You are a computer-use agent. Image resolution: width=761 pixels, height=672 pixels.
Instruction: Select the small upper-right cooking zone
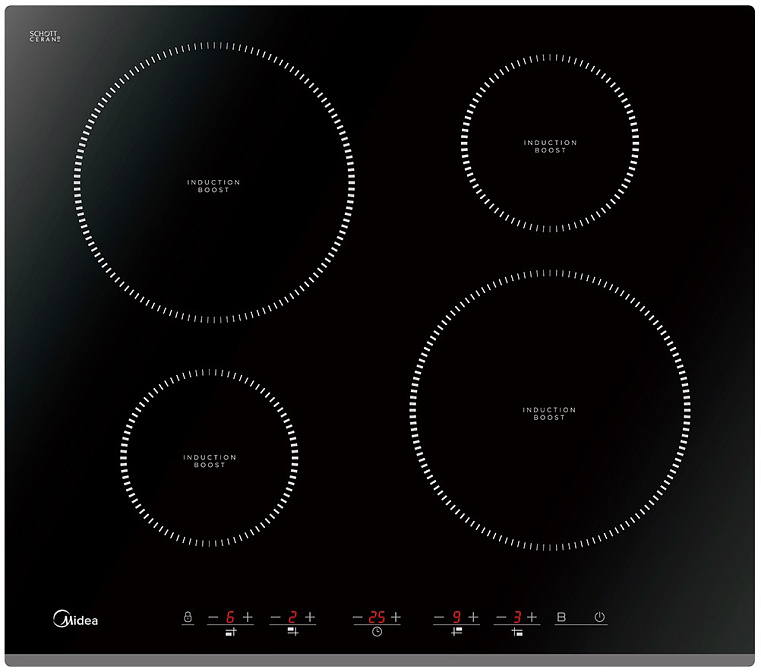550,143
